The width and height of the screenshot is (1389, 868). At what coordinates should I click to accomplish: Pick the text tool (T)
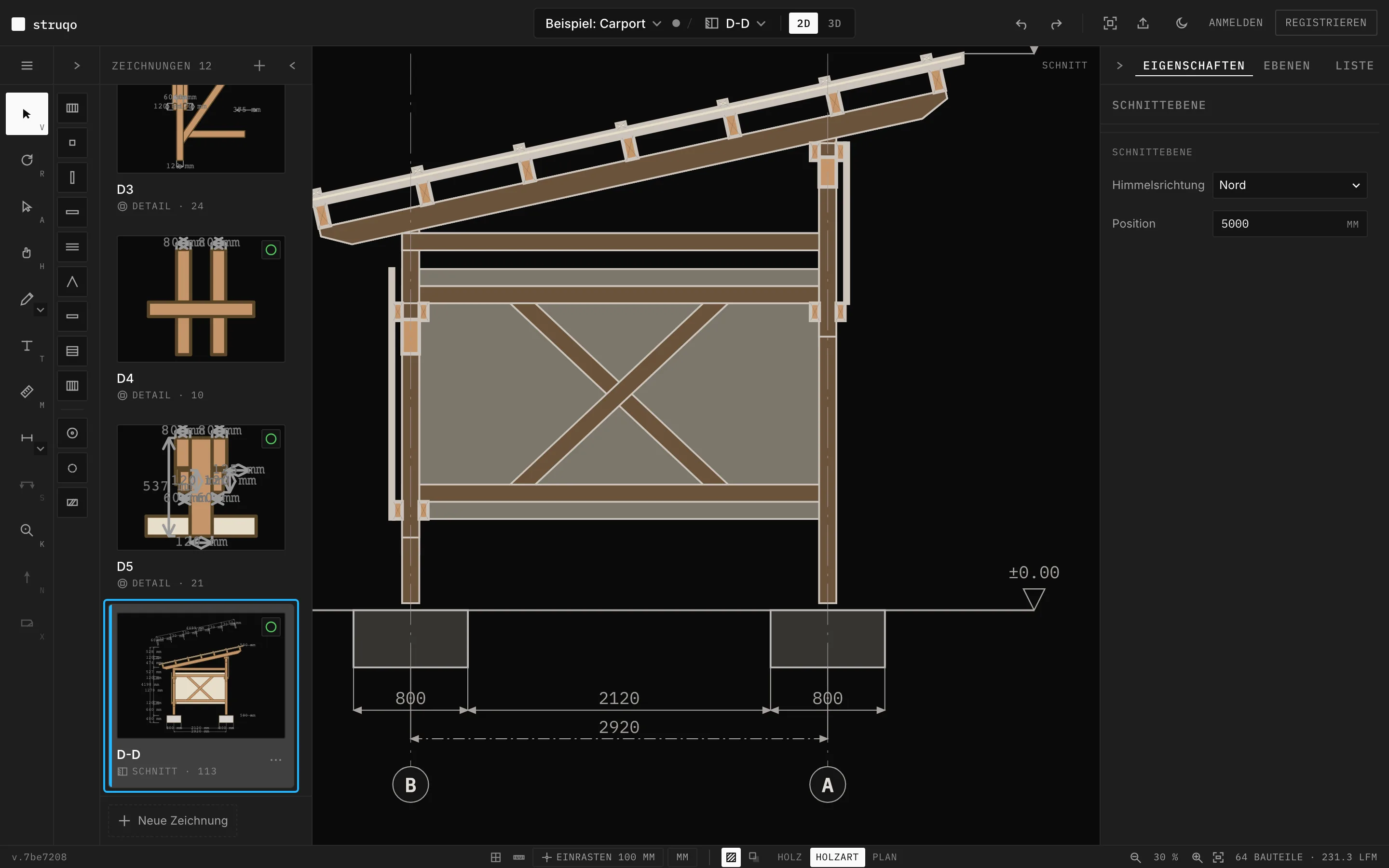27,346
